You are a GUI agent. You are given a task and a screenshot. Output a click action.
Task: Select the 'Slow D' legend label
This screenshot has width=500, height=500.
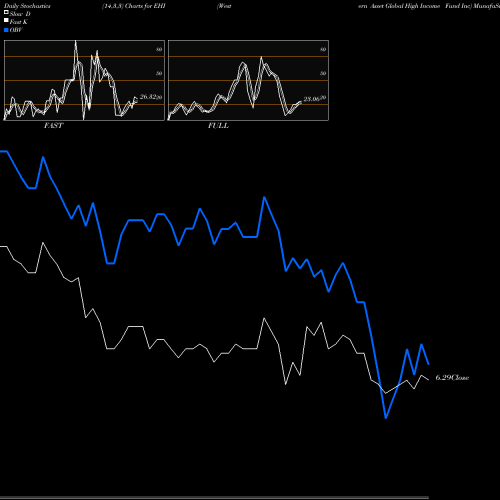(x=20, y=14)
